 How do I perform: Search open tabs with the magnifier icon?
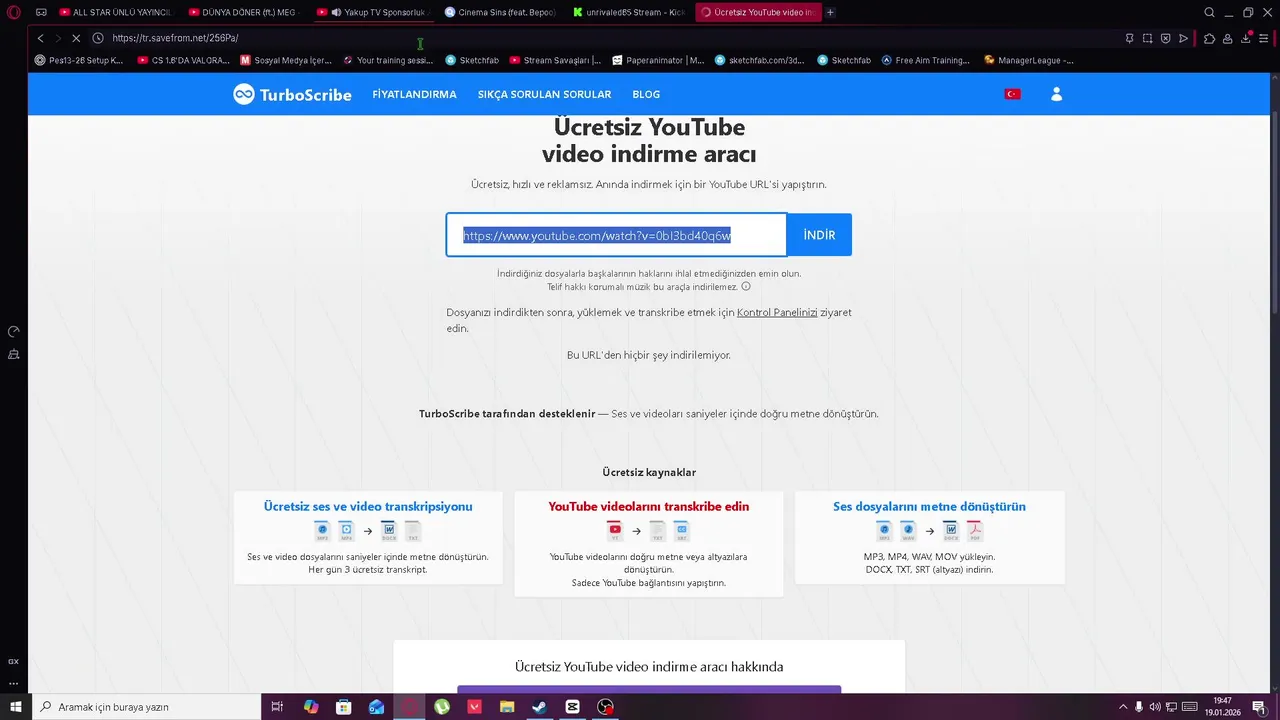click(x=1209, y=12)
